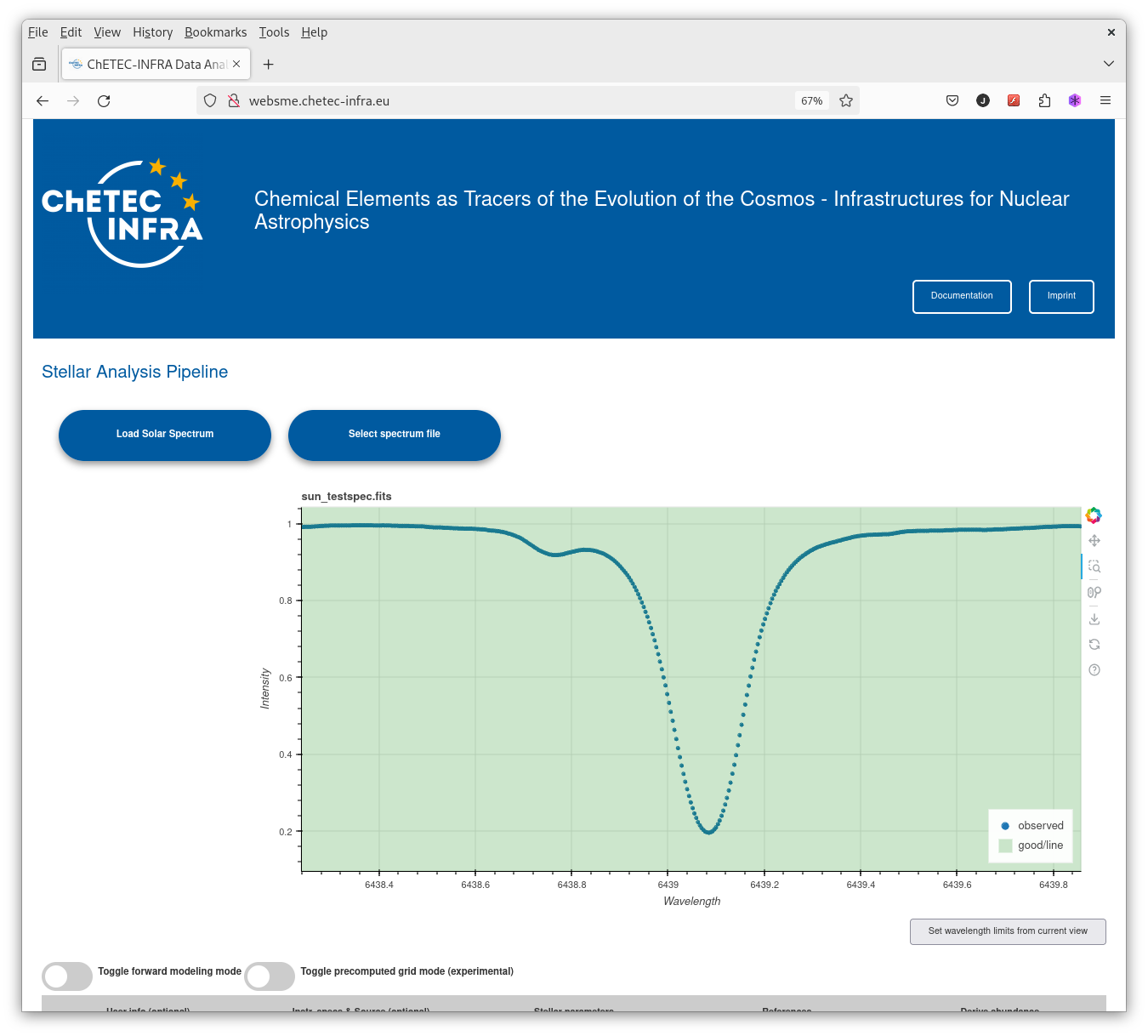Open tracking protection shield icon
This screenshot has width=1148, height=1036.
coord(210,100)
